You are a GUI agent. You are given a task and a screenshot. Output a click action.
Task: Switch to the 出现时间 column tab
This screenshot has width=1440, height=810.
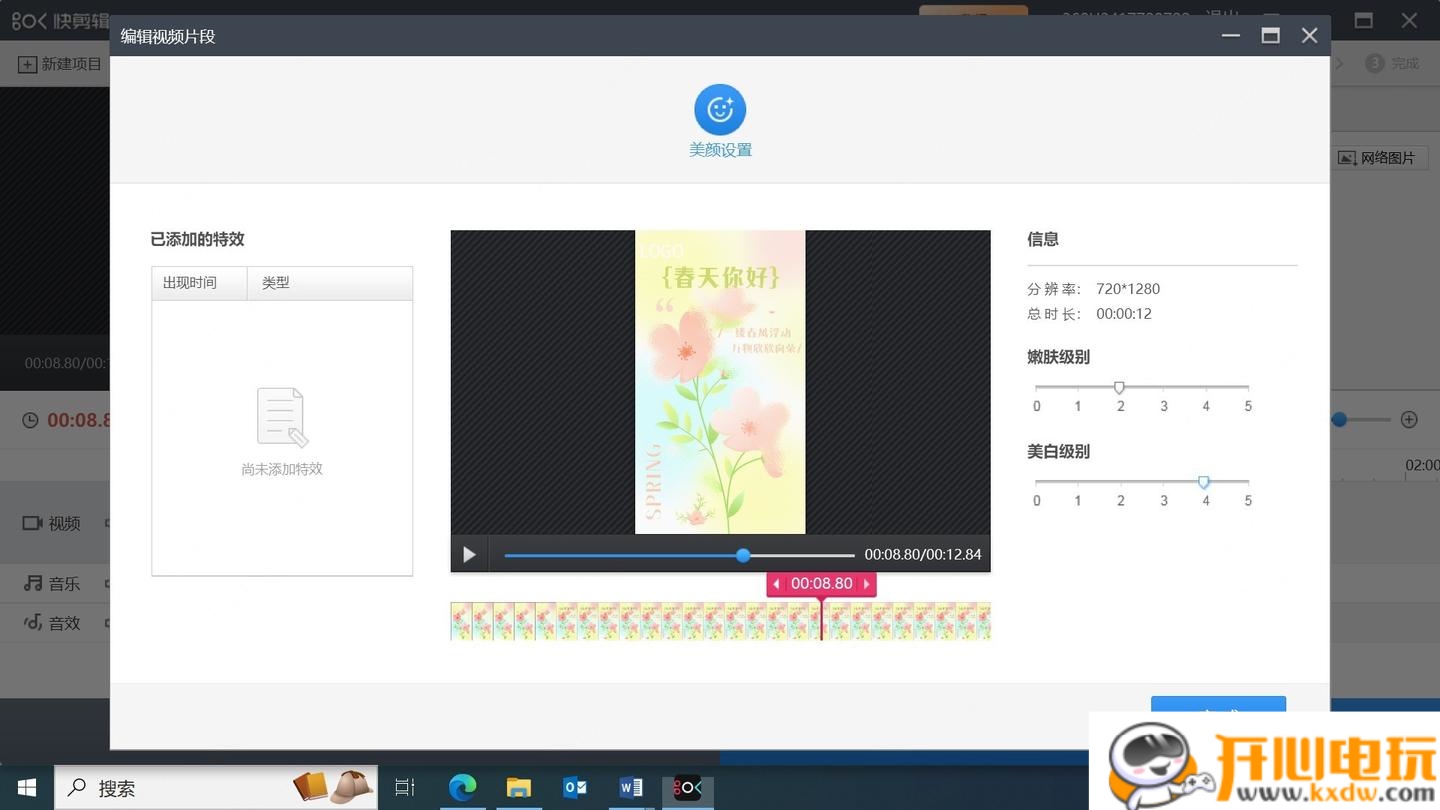[192, 283]
